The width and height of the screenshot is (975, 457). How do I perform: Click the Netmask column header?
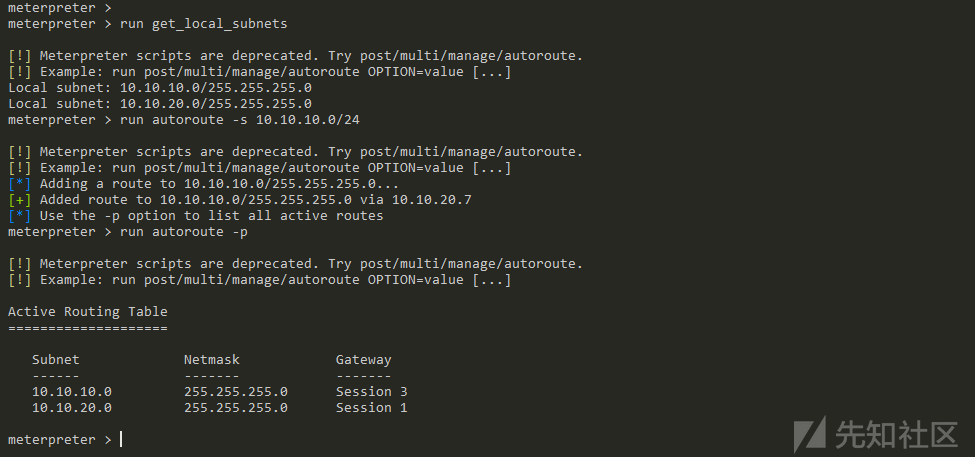(211, 359)
